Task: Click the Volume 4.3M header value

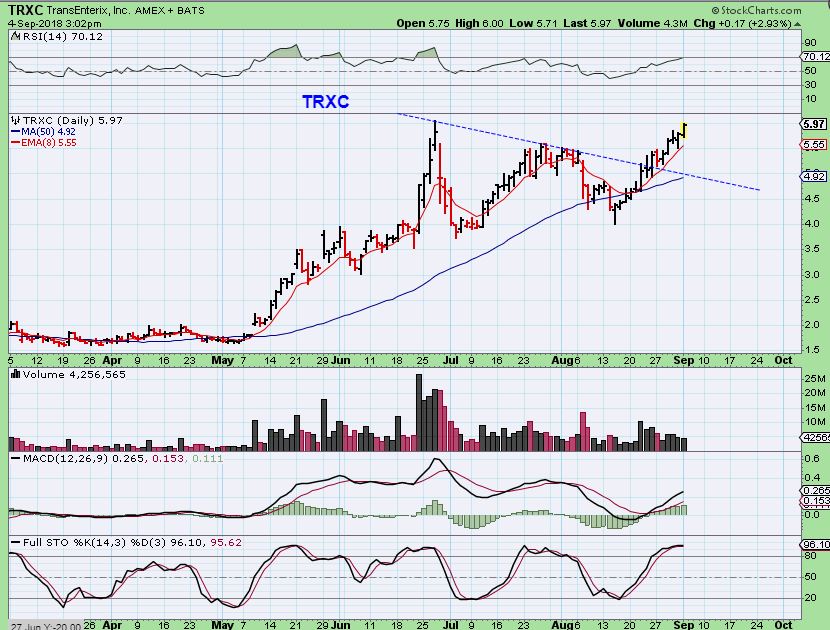Action: pyautogui.click(x=653, y=23)
